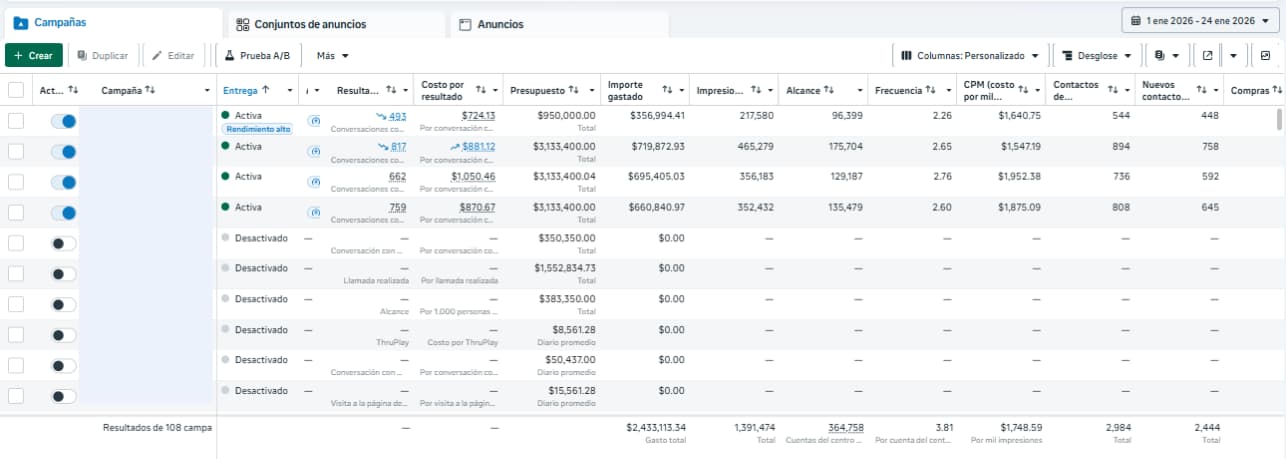Open date range 1 ene 2026 - 24 ene 2026
1286x459 pixels.
pos(1201,20)
